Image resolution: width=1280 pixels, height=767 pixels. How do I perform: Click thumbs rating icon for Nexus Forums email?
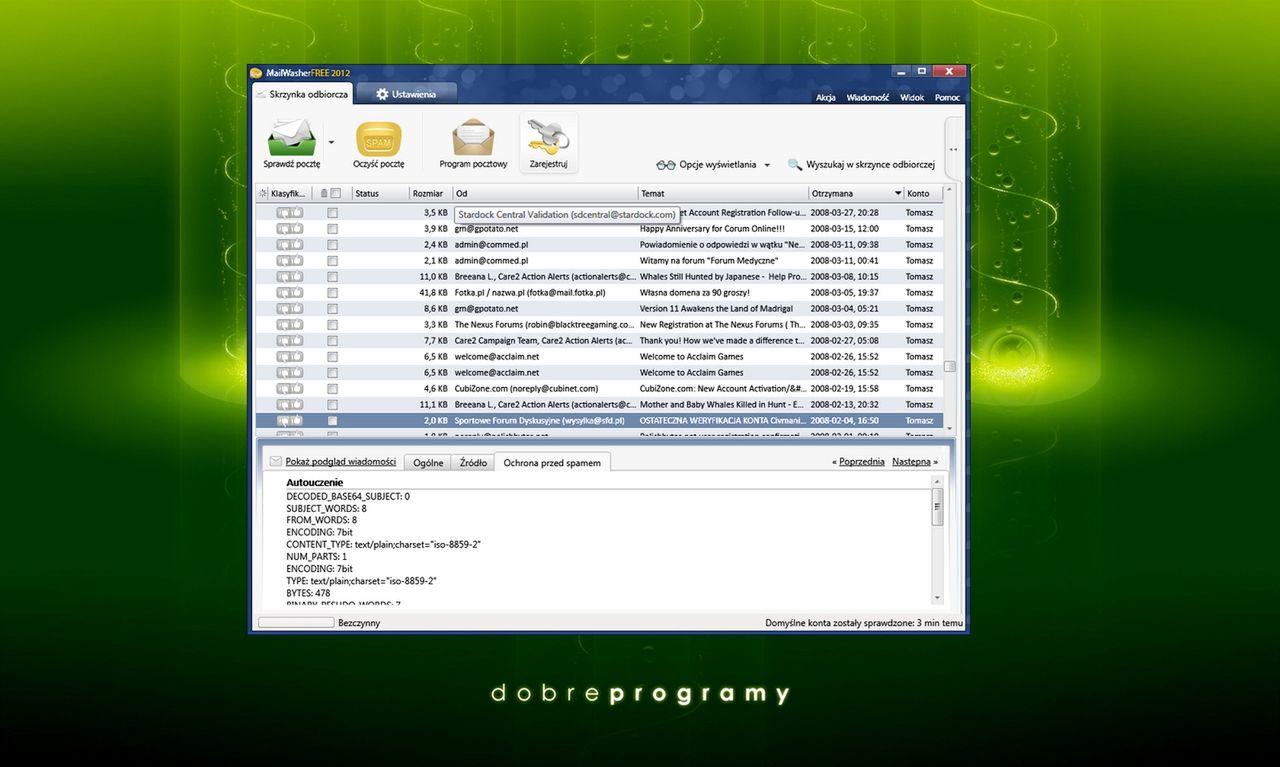tap(290, 325)
